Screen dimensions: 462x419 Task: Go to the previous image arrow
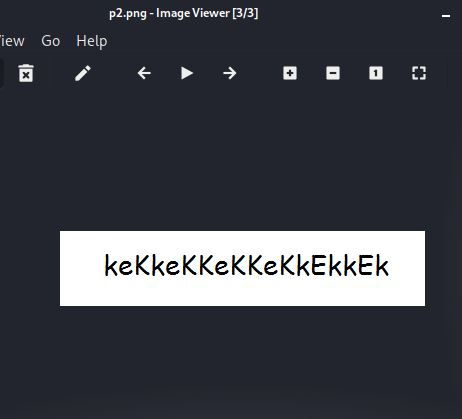pos(144,73)
